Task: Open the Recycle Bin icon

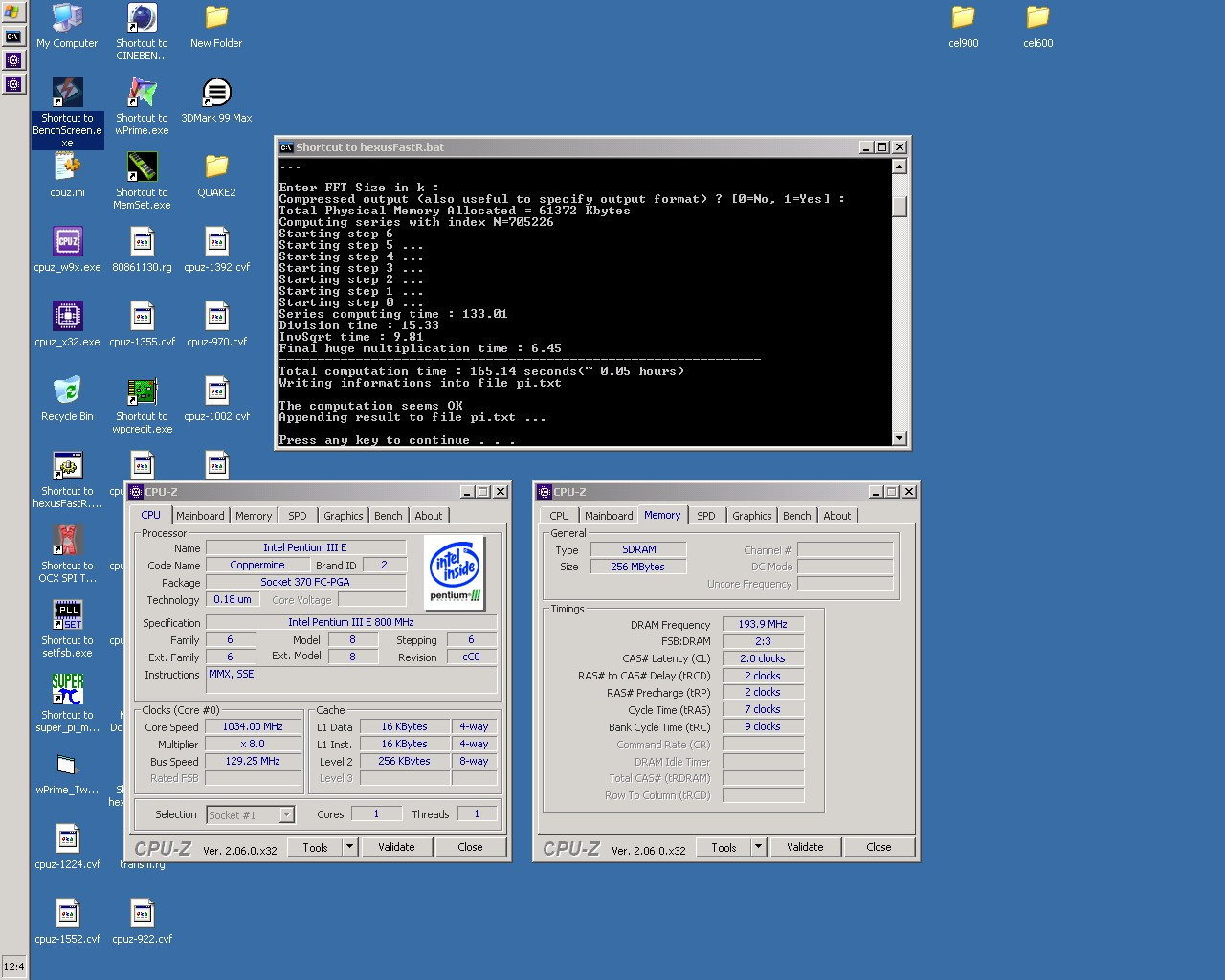Action: tap(67, 400)
